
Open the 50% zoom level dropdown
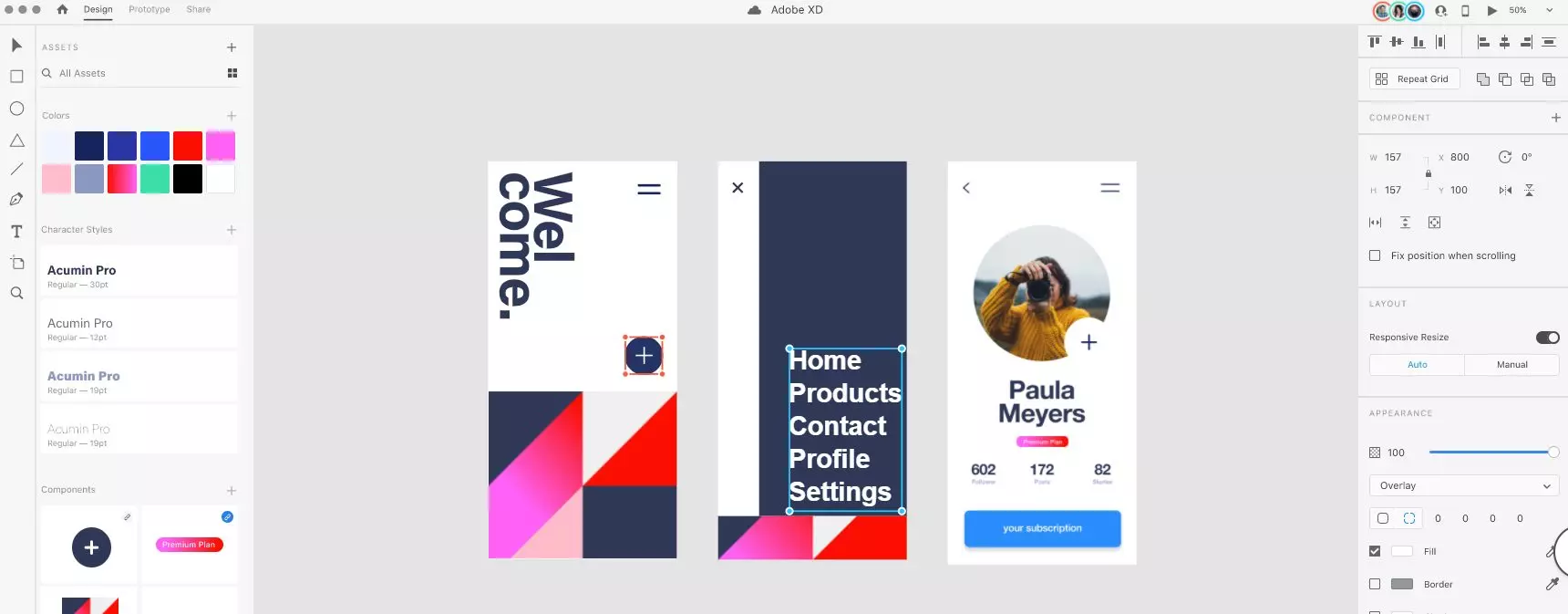point(1531,10)
